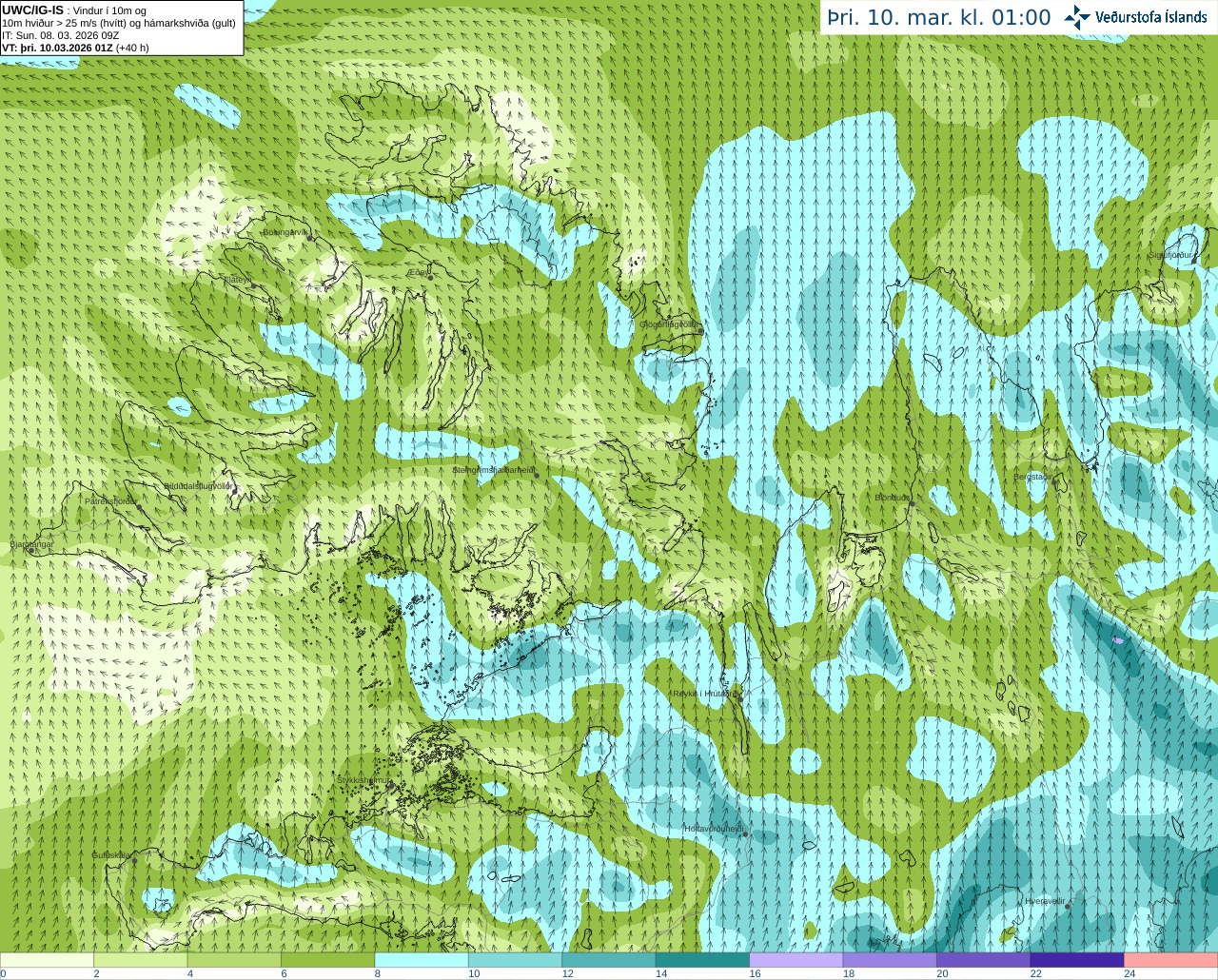1218x980 pixels.
Task: Click the legend scale label '8'
Action: pyautogui.click(x=378, y=973)
